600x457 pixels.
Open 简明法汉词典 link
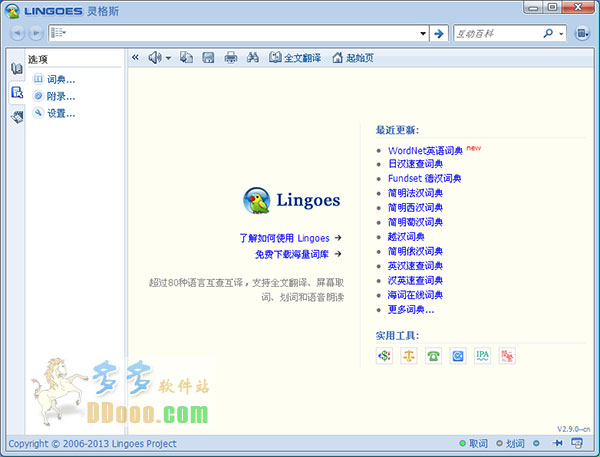tap(415, 193)
